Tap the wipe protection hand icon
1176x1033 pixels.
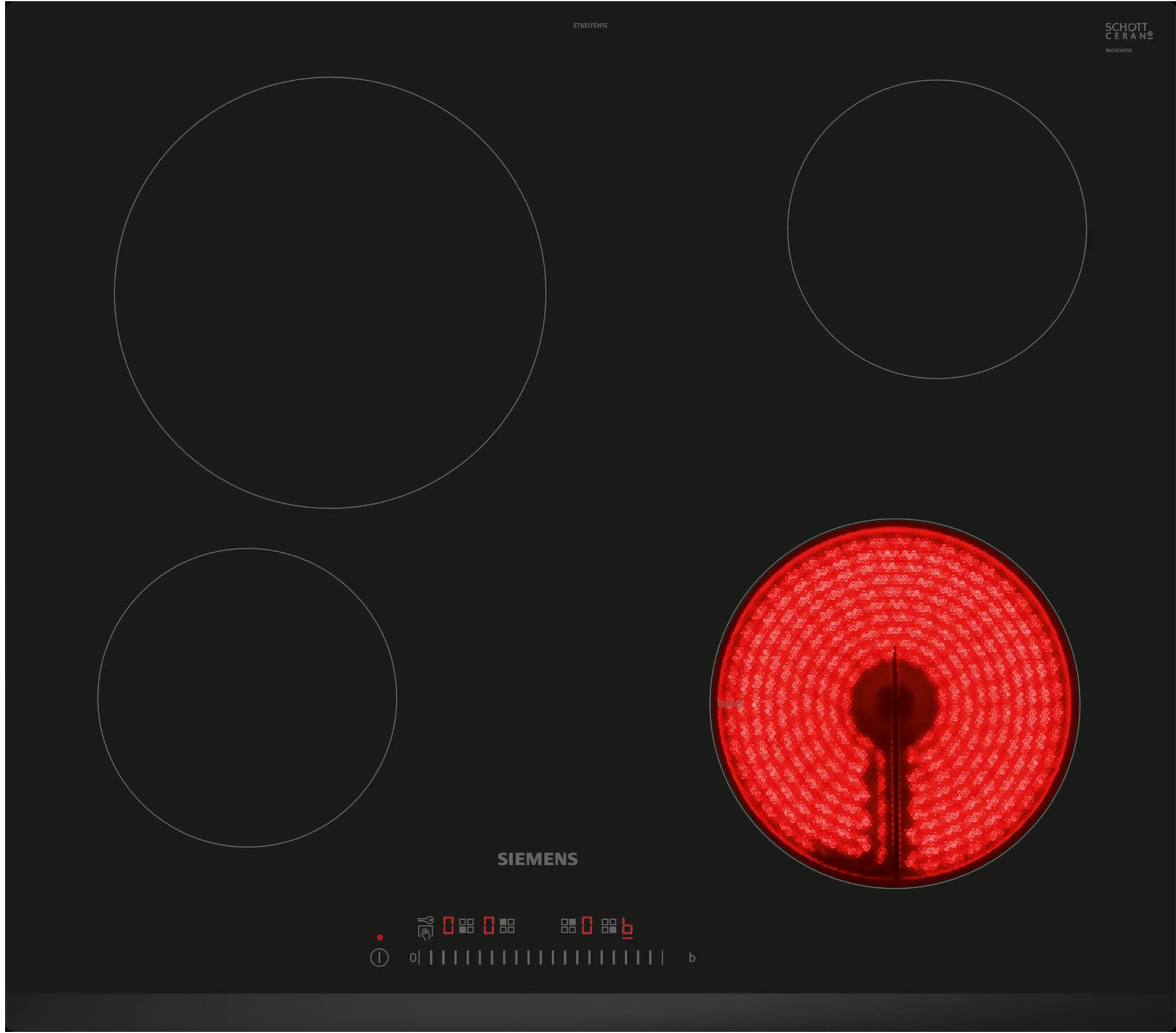pos(425,933)
